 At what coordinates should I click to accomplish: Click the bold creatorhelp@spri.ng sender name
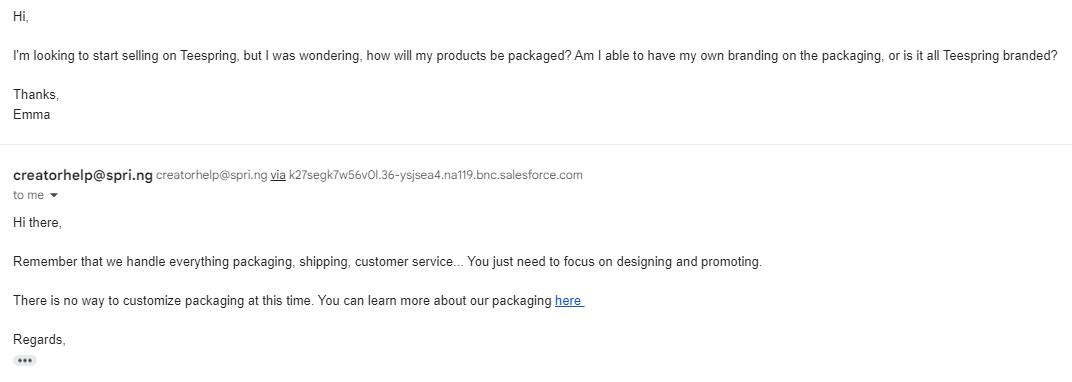click(x=83, y=175)
